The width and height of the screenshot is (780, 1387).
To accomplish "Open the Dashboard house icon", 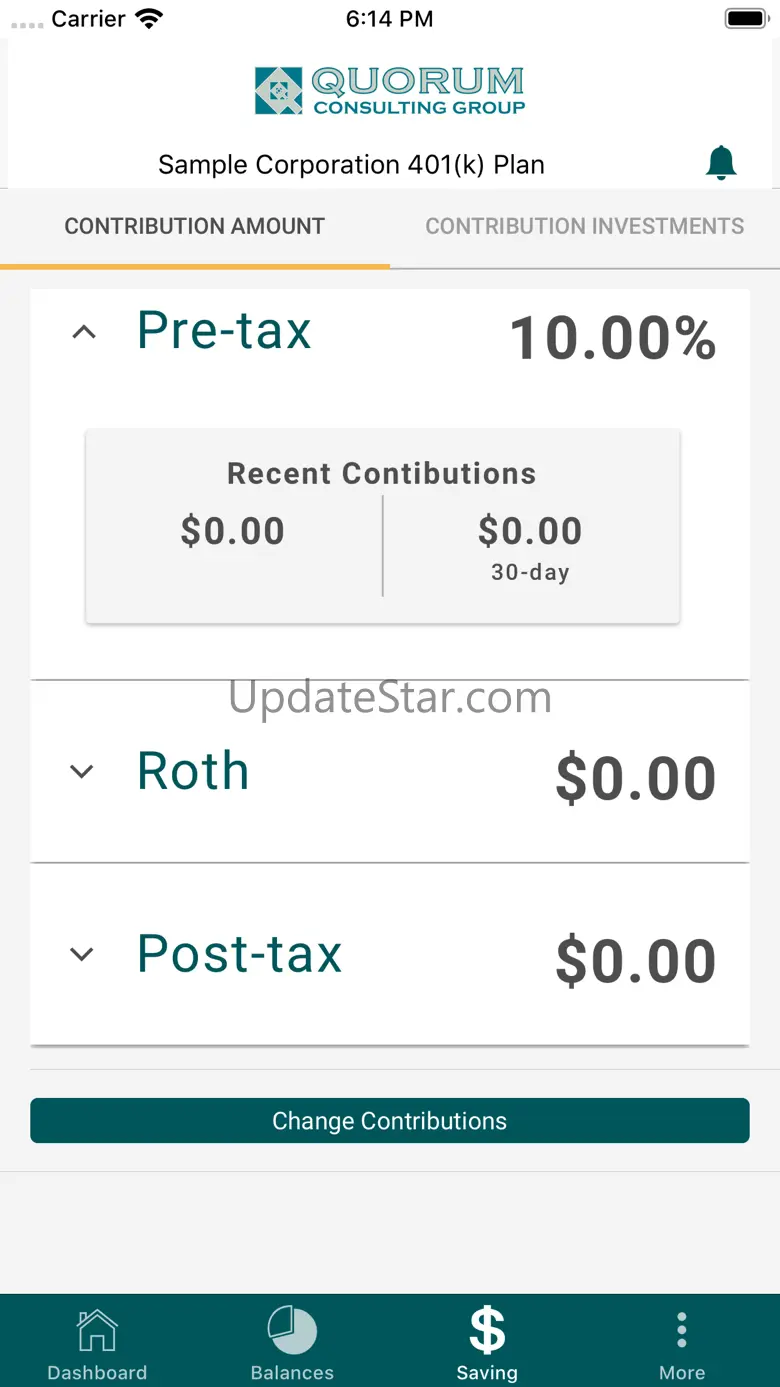I will coord(97,1331).
